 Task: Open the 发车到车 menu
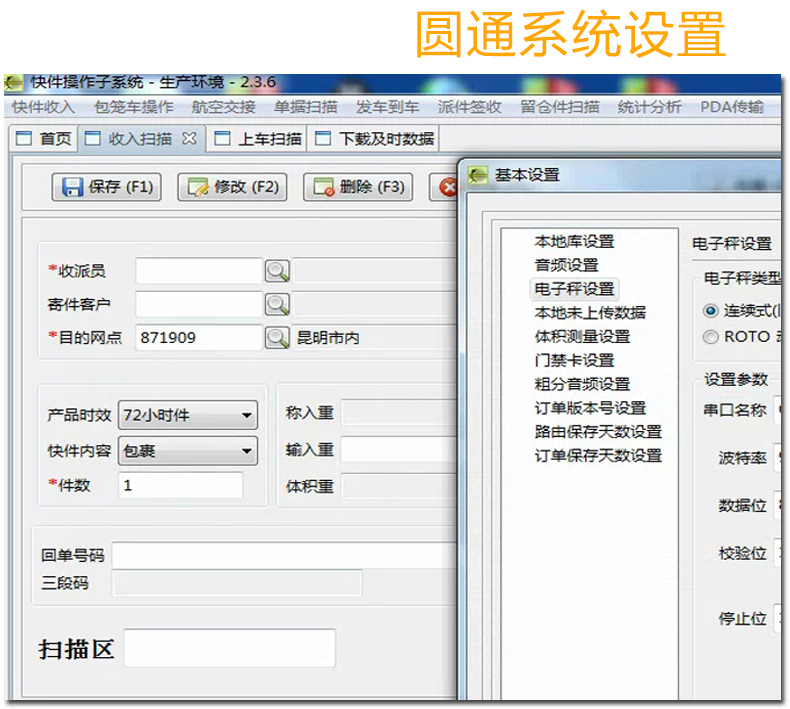(387, 107)
